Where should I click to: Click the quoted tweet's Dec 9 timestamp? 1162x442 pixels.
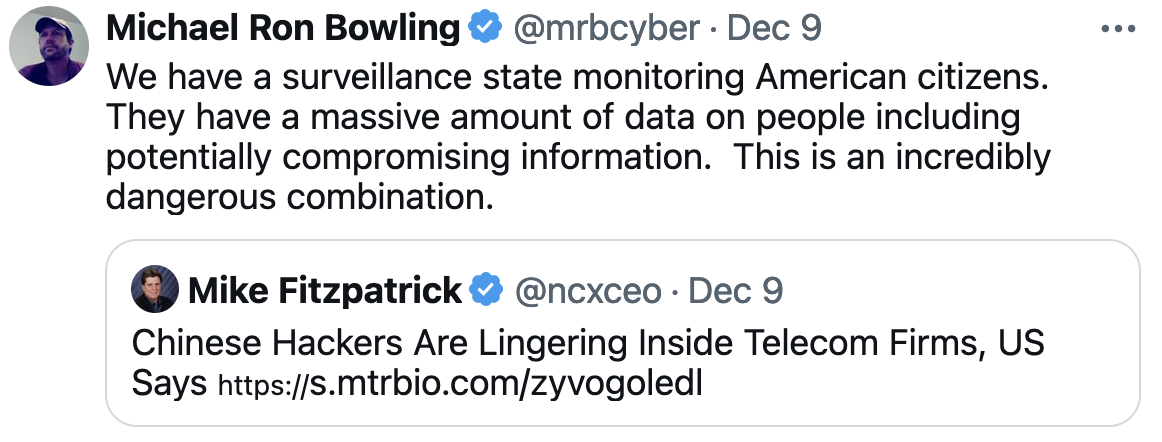point(736,291)
